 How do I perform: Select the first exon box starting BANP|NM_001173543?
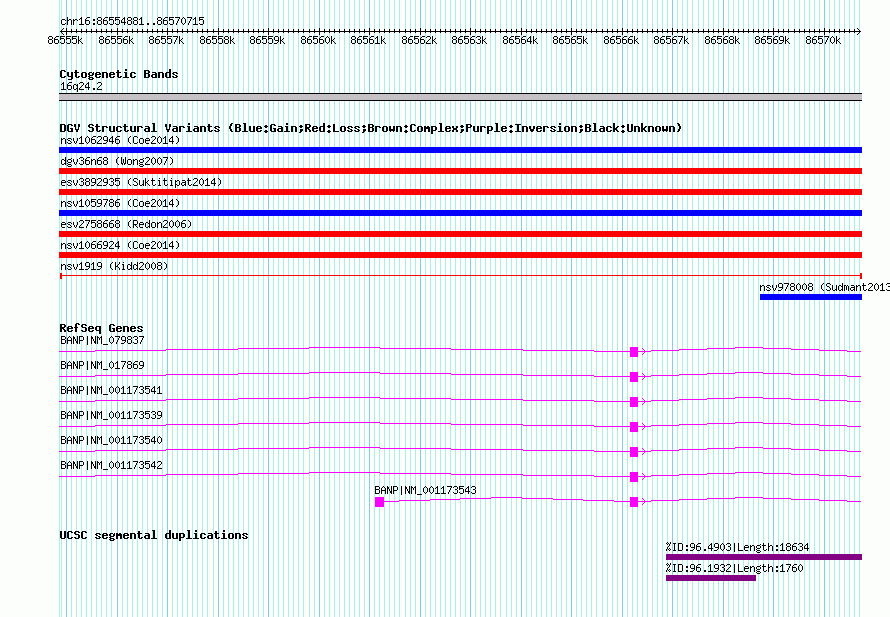[380, 502]
